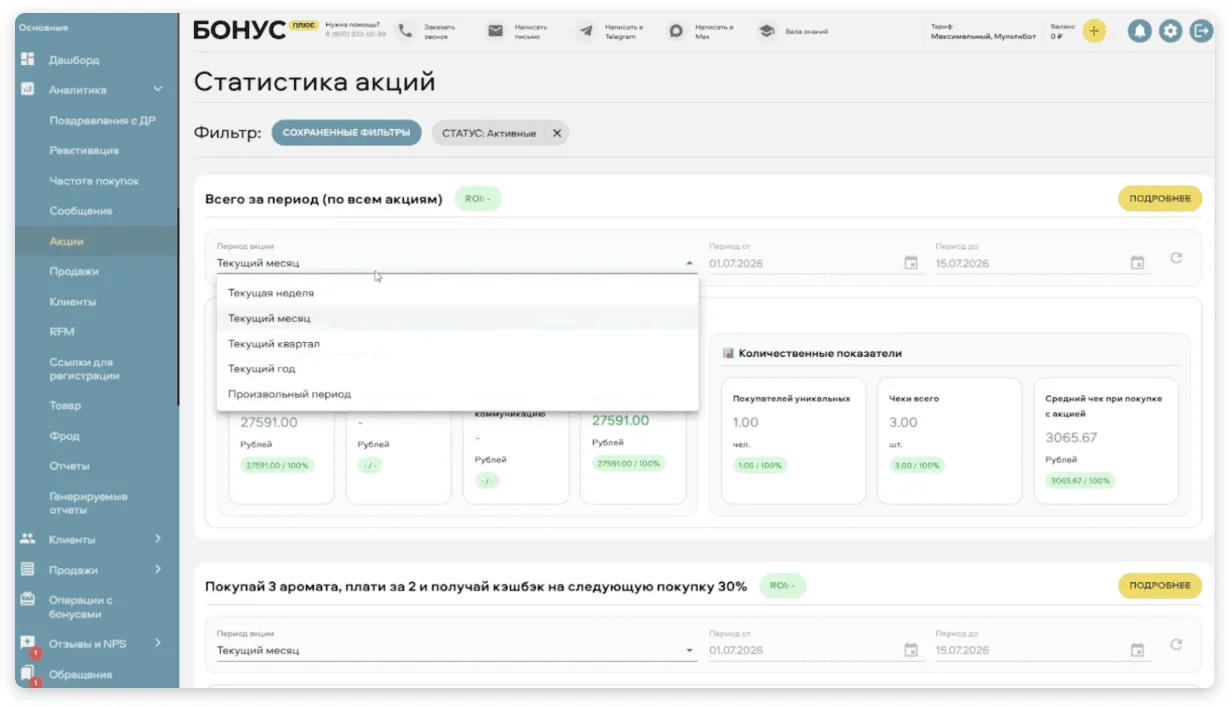Image resolution: width=1231 pixels, height=706 pixels.
Task: Open Частота покупок sidebar item
Action: pyautogui.click(x=94, y=181)
